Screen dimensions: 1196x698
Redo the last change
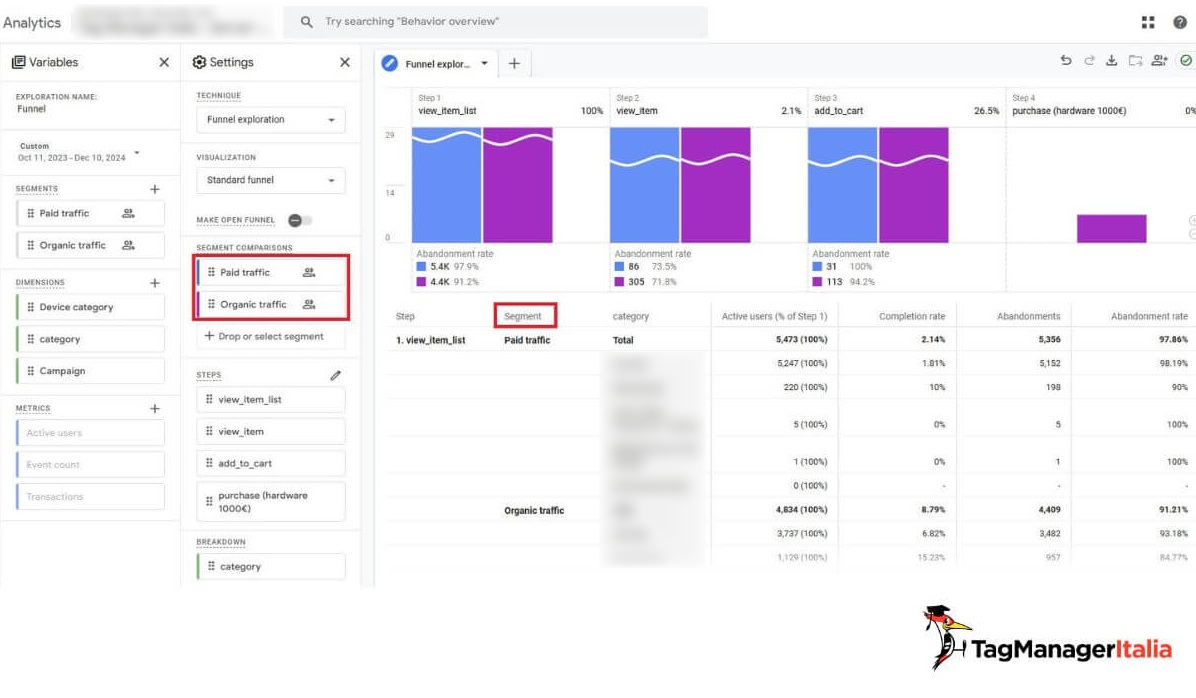[x=1089, y=61]
